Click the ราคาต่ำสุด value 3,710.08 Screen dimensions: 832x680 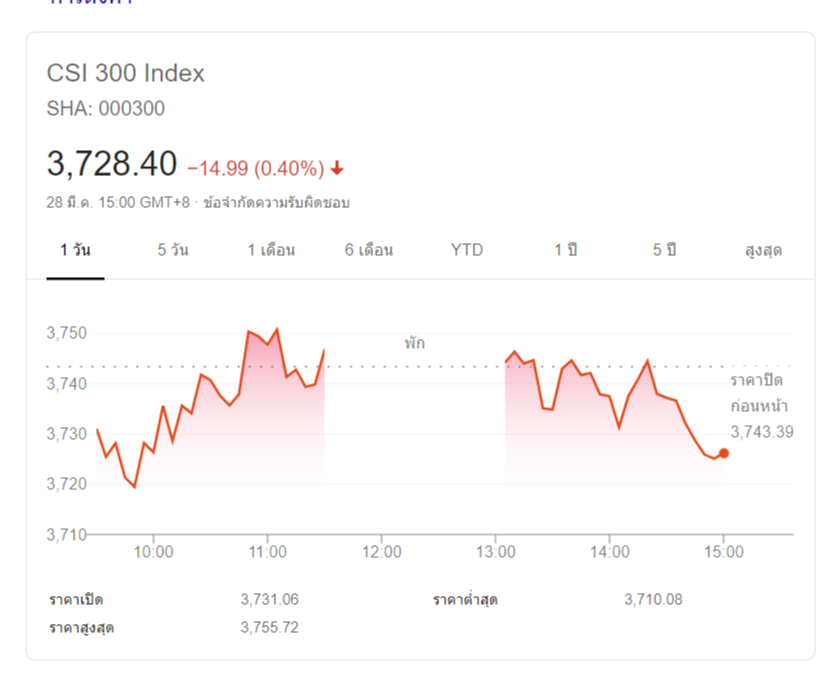[x=653, y=599]
